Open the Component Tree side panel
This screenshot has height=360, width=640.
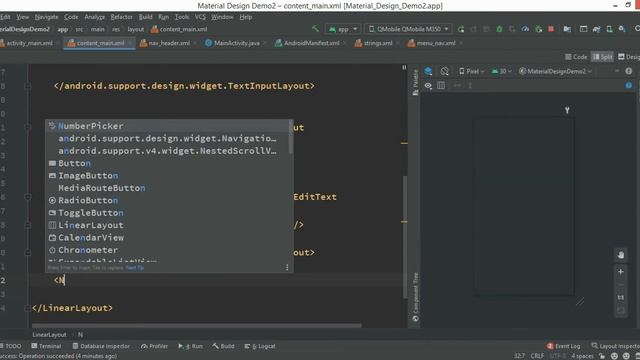[x=415, y=297]
